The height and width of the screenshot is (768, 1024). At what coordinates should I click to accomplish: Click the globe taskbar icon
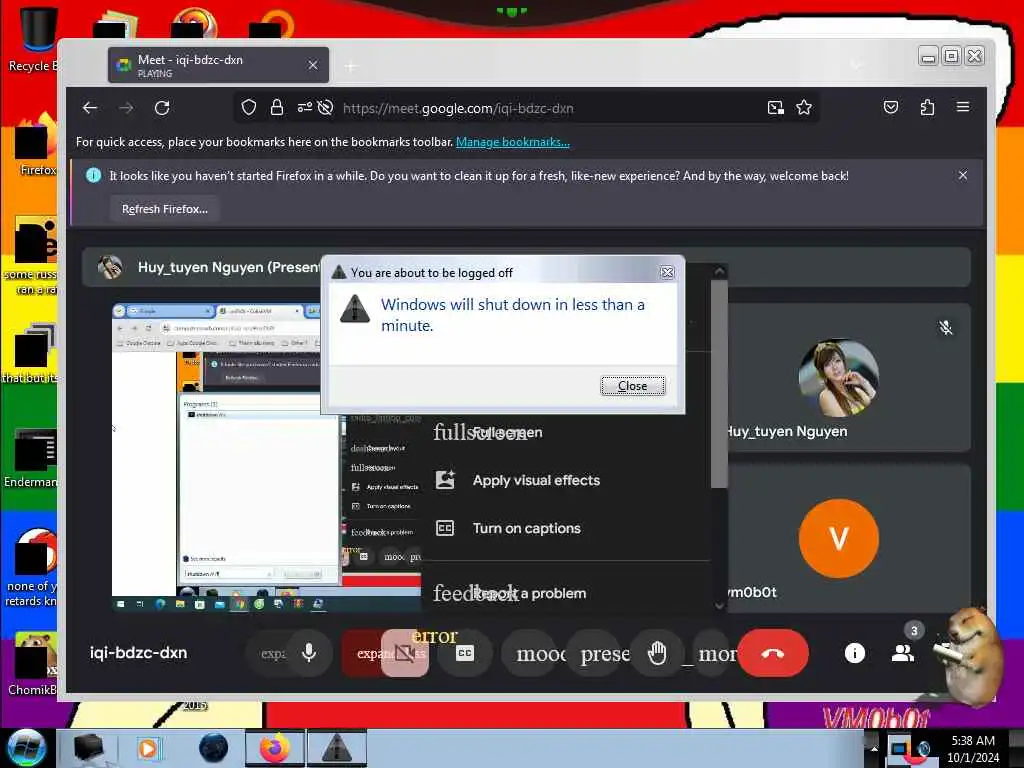(x=213, y=748)
